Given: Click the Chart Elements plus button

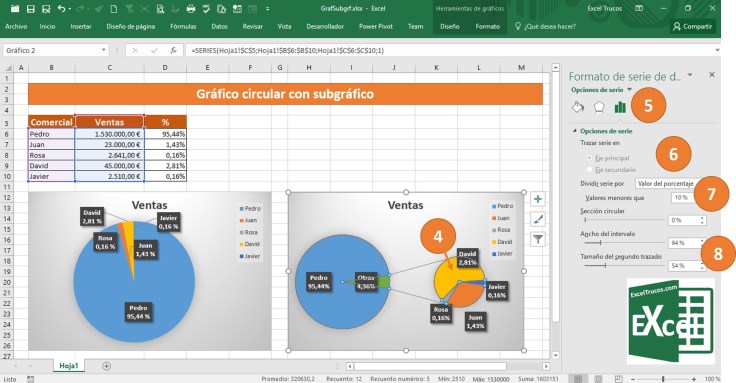Looking at the screenshot, I should (538, 199).
